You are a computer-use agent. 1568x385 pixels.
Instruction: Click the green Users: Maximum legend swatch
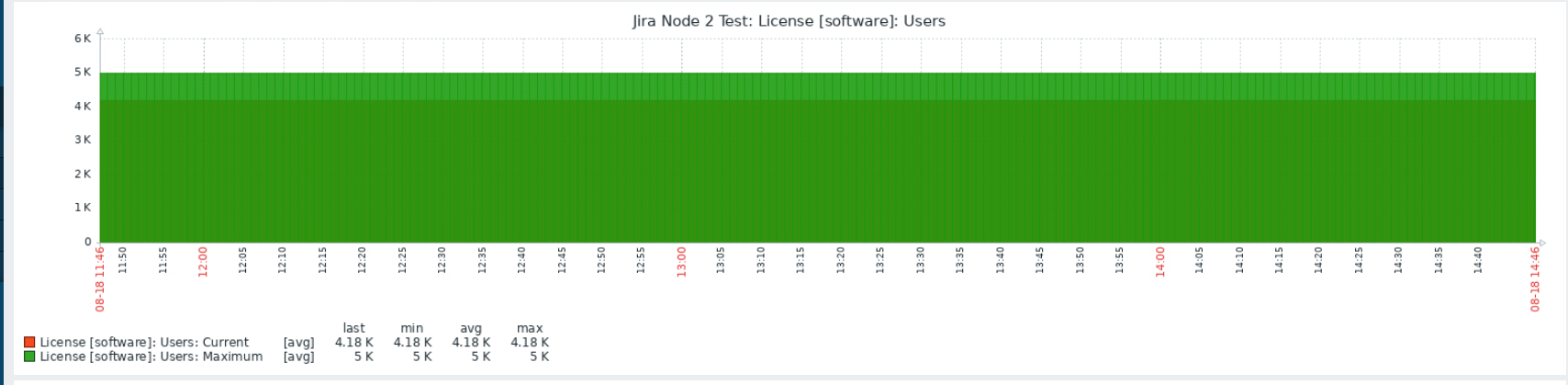(29, 357)
